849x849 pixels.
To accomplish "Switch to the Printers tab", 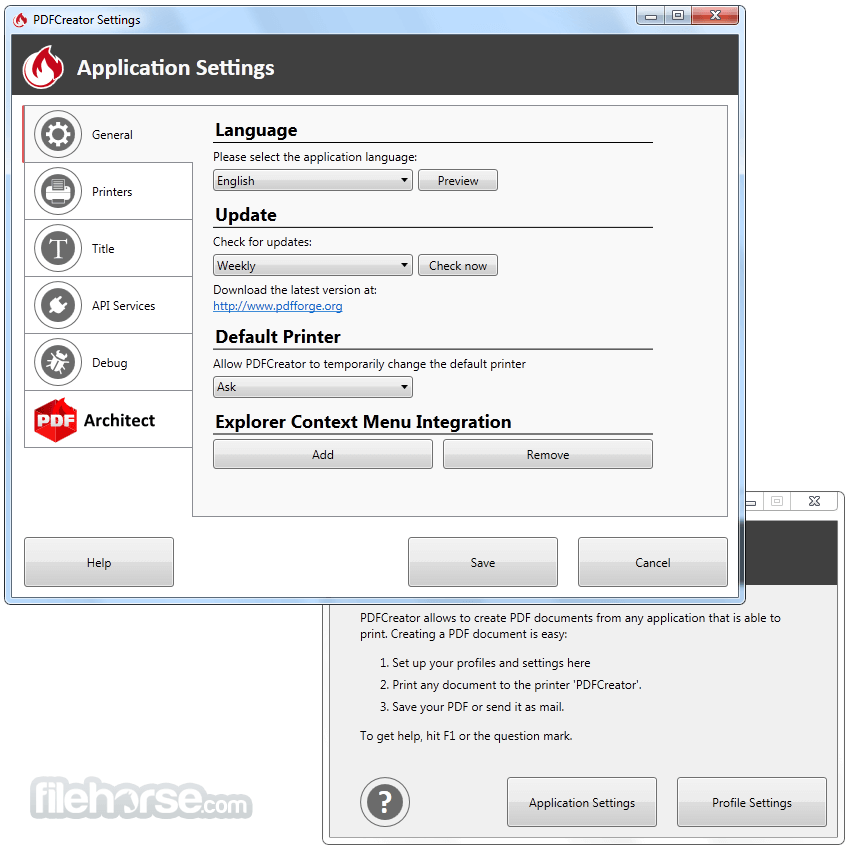I will (x=108, y=191).
